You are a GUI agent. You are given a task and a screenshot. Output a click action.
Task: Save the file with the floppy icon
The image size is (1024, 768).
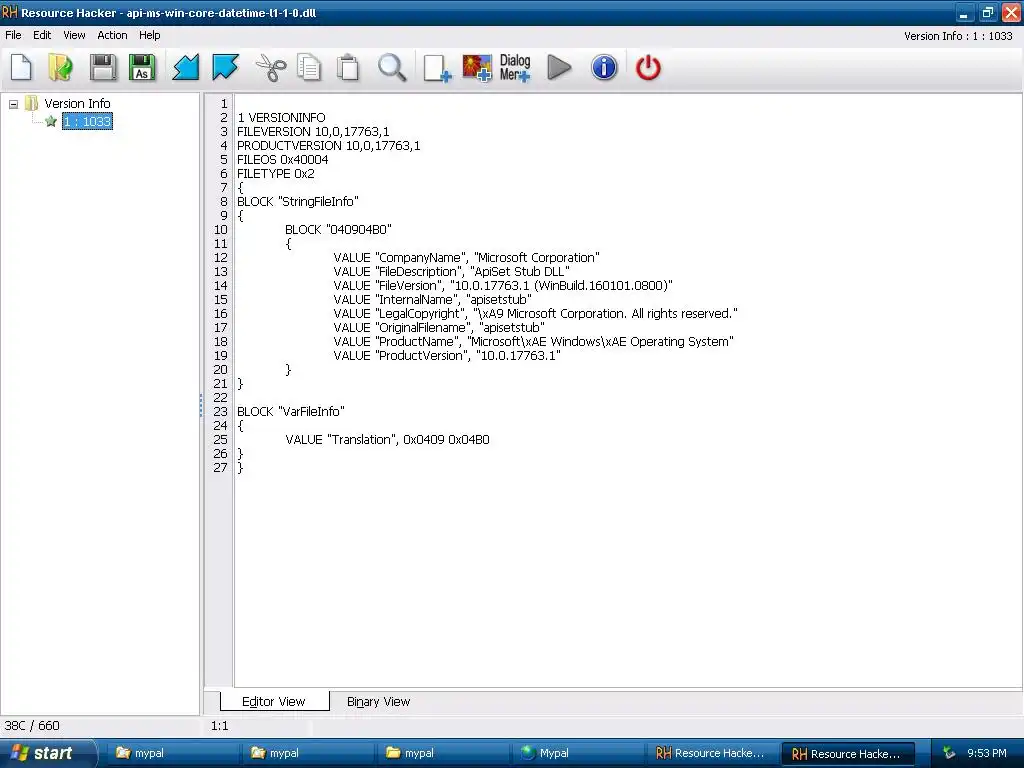coord(103,67)
